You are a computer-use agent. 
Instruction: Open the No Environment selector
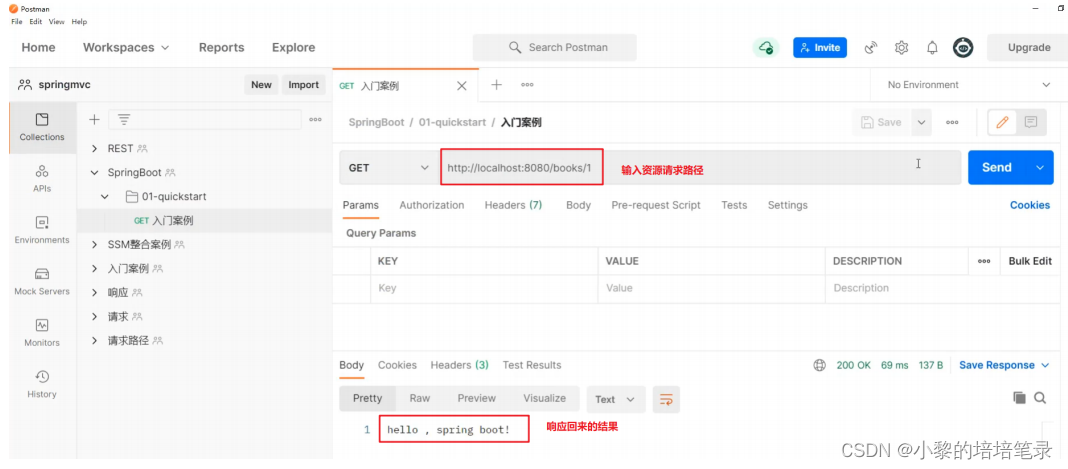pyautogui.click(x=968, y=85)
